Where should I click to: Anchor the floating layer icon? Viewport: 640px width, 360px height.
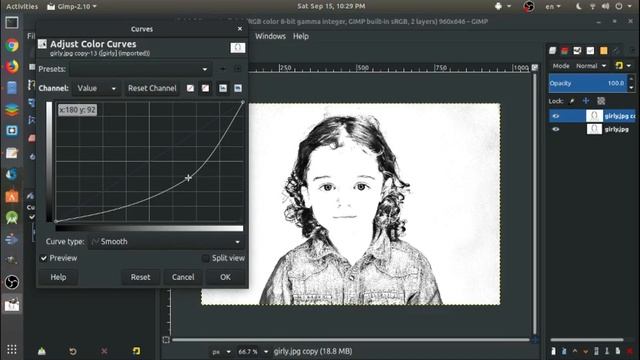click(x=607, y=351)
